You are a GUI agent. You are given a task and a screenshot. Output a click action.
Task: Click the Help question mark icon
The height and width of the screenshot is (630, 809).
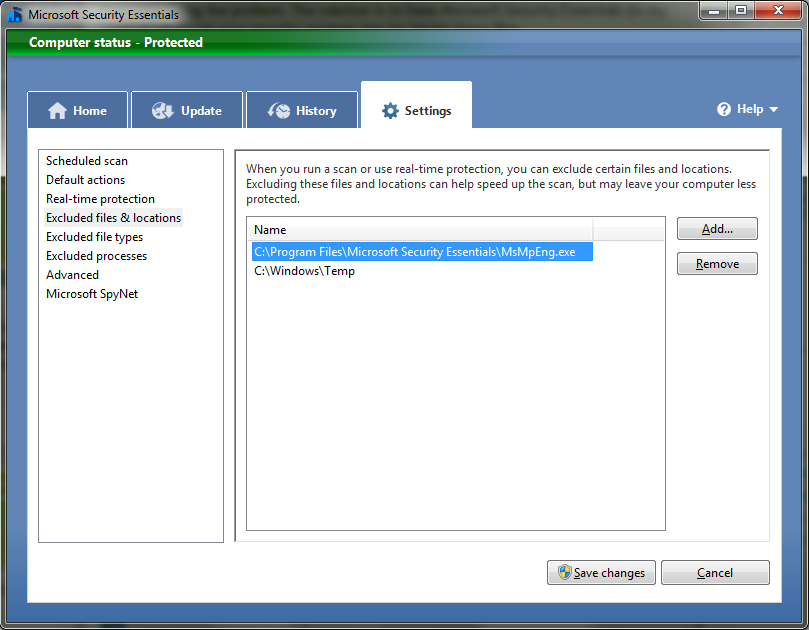724,109
